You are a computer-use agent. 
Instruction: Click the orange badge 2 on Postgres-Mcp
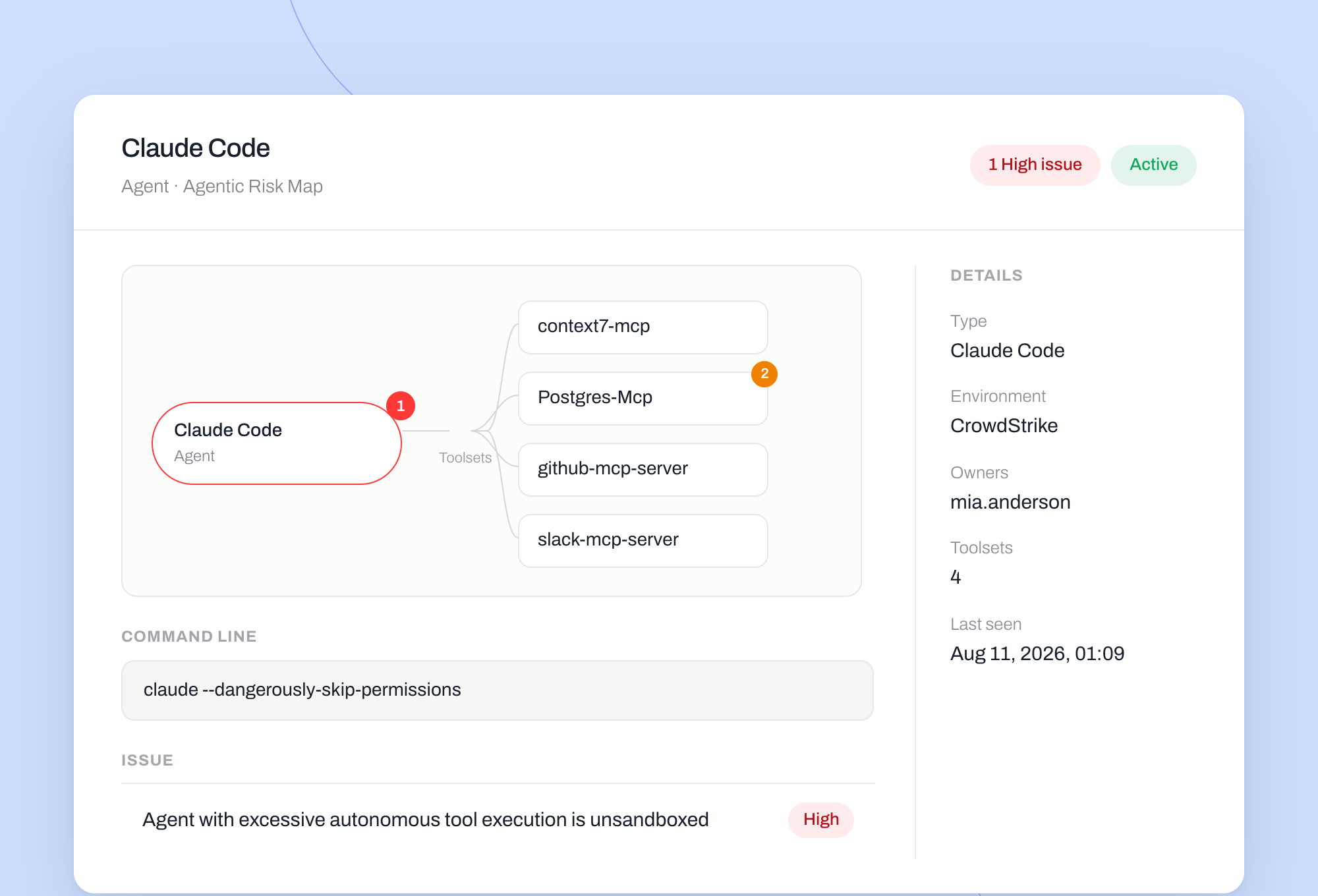tap(764, 374)
